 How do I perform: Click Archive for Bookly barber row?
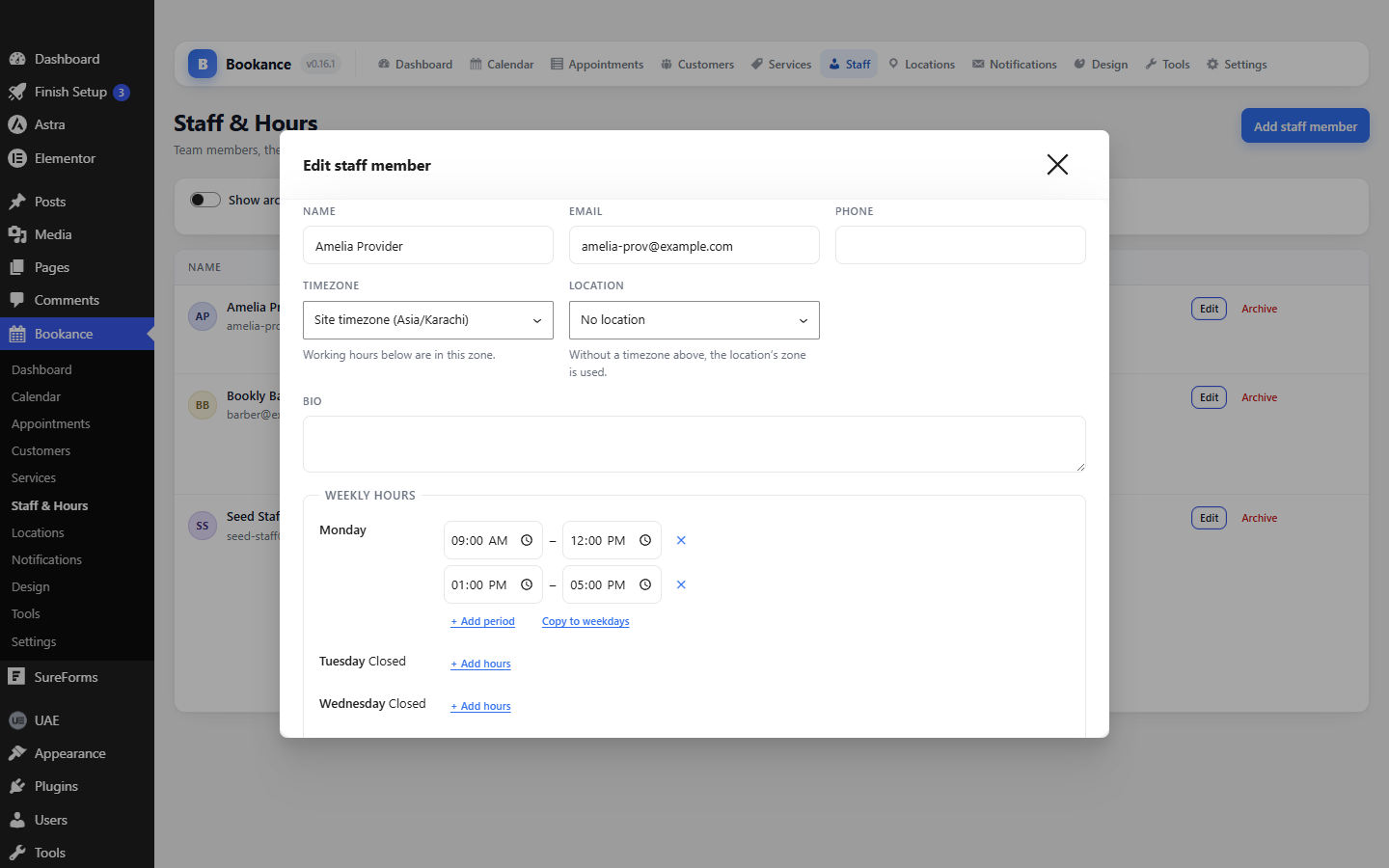[1259, 397]
